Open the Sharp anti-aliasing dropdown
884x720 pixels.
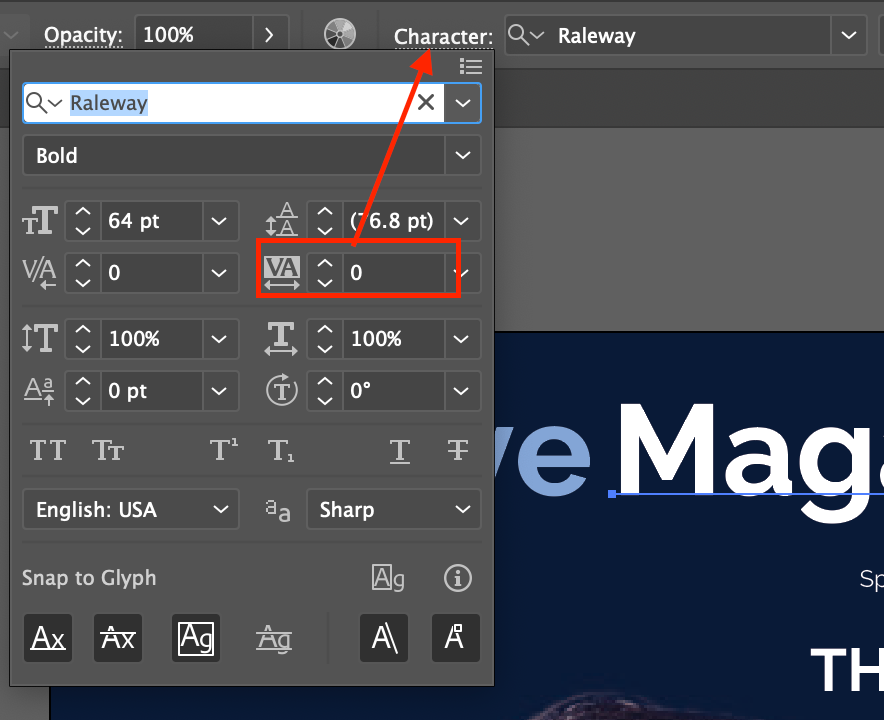click(x=394, y=510)
